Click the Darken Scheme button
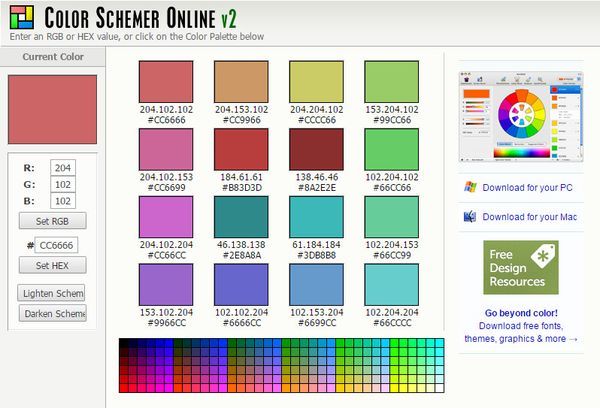This screenshot has width=600, height=408. (53, 313)
